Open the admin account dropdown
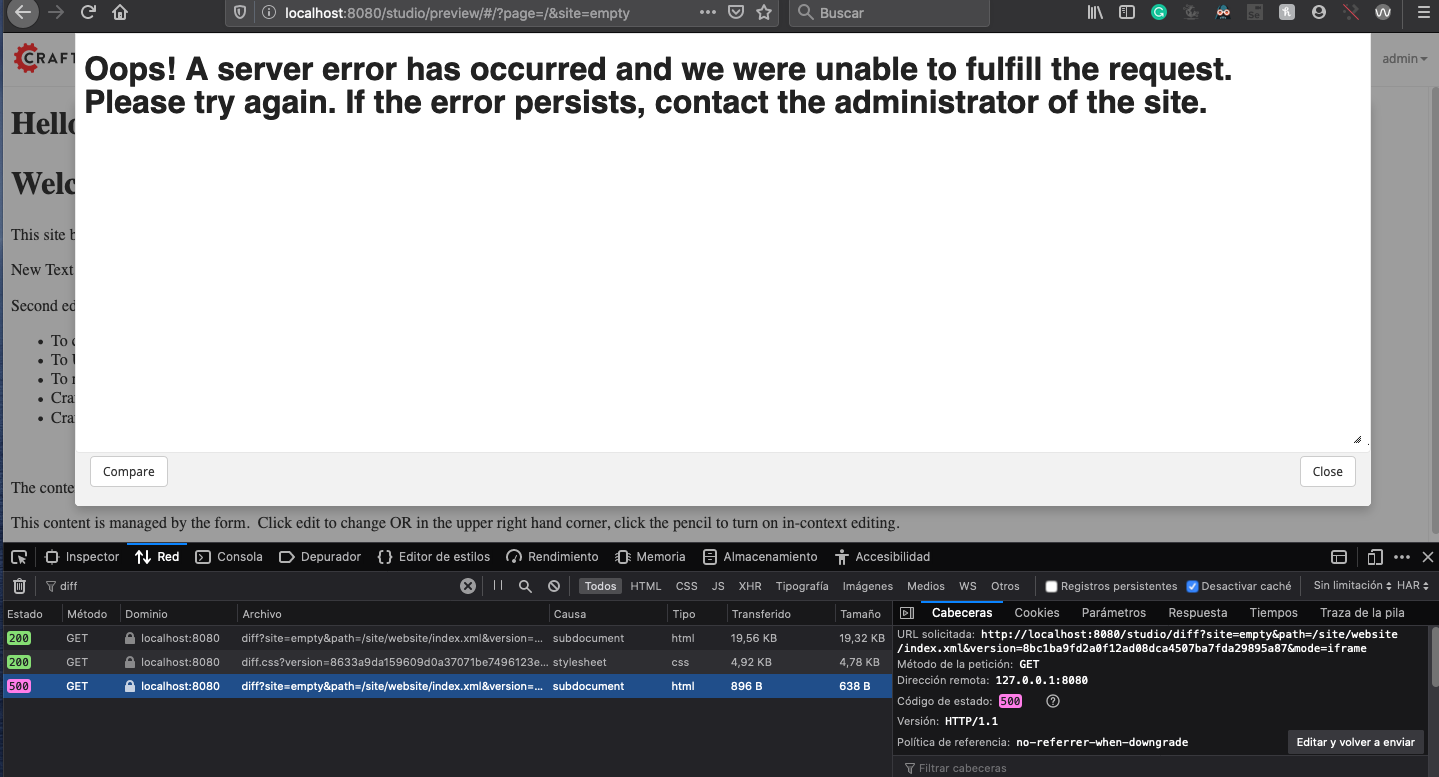The image size is (1439, 777). [x=1404, y=58]
